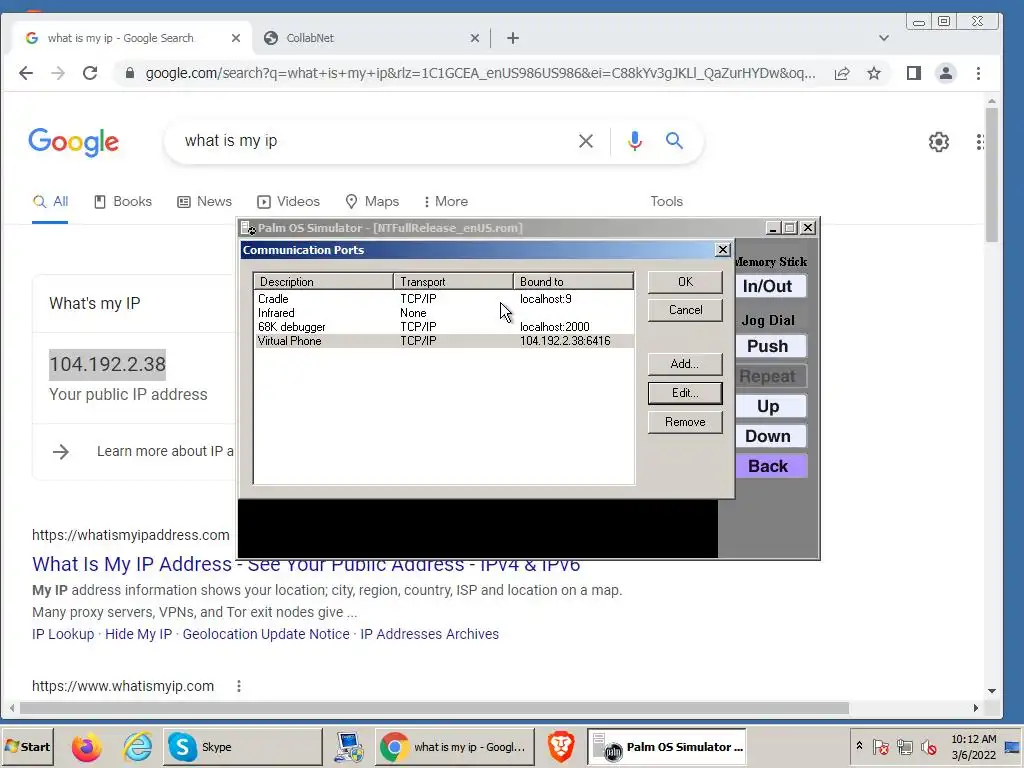This screenshot has height=768, width=1024.
Task: Select the Virtual Phone port row
Action: tap(443, 341)
